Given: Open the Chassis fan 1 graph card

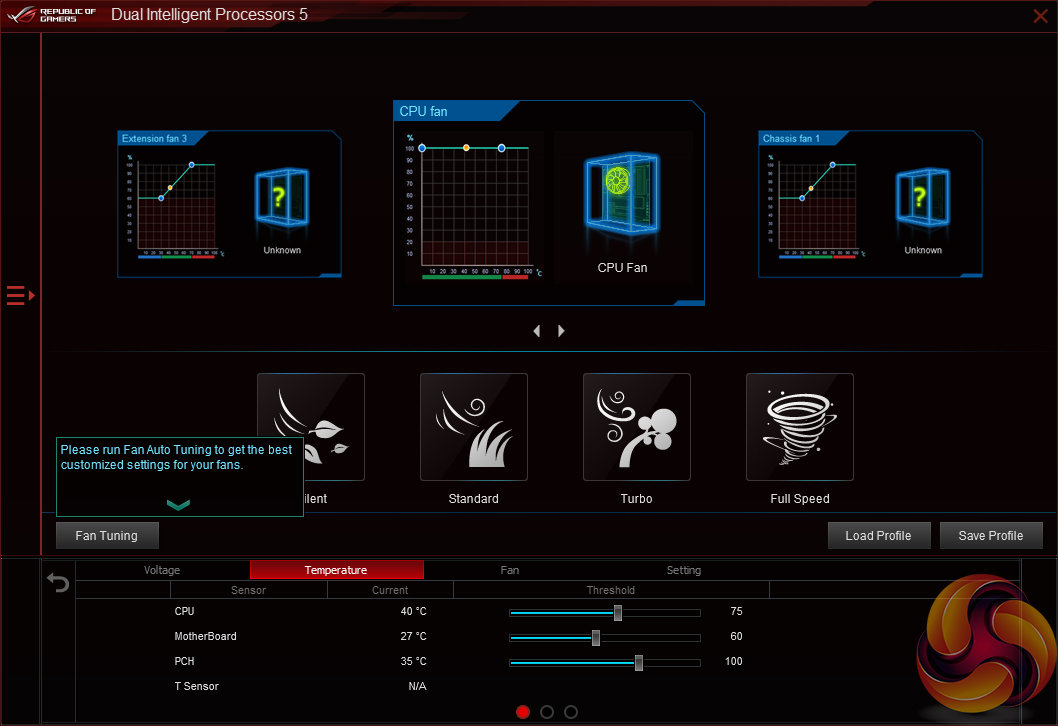Looking at the screenshot, I should (x=870, y=204).
